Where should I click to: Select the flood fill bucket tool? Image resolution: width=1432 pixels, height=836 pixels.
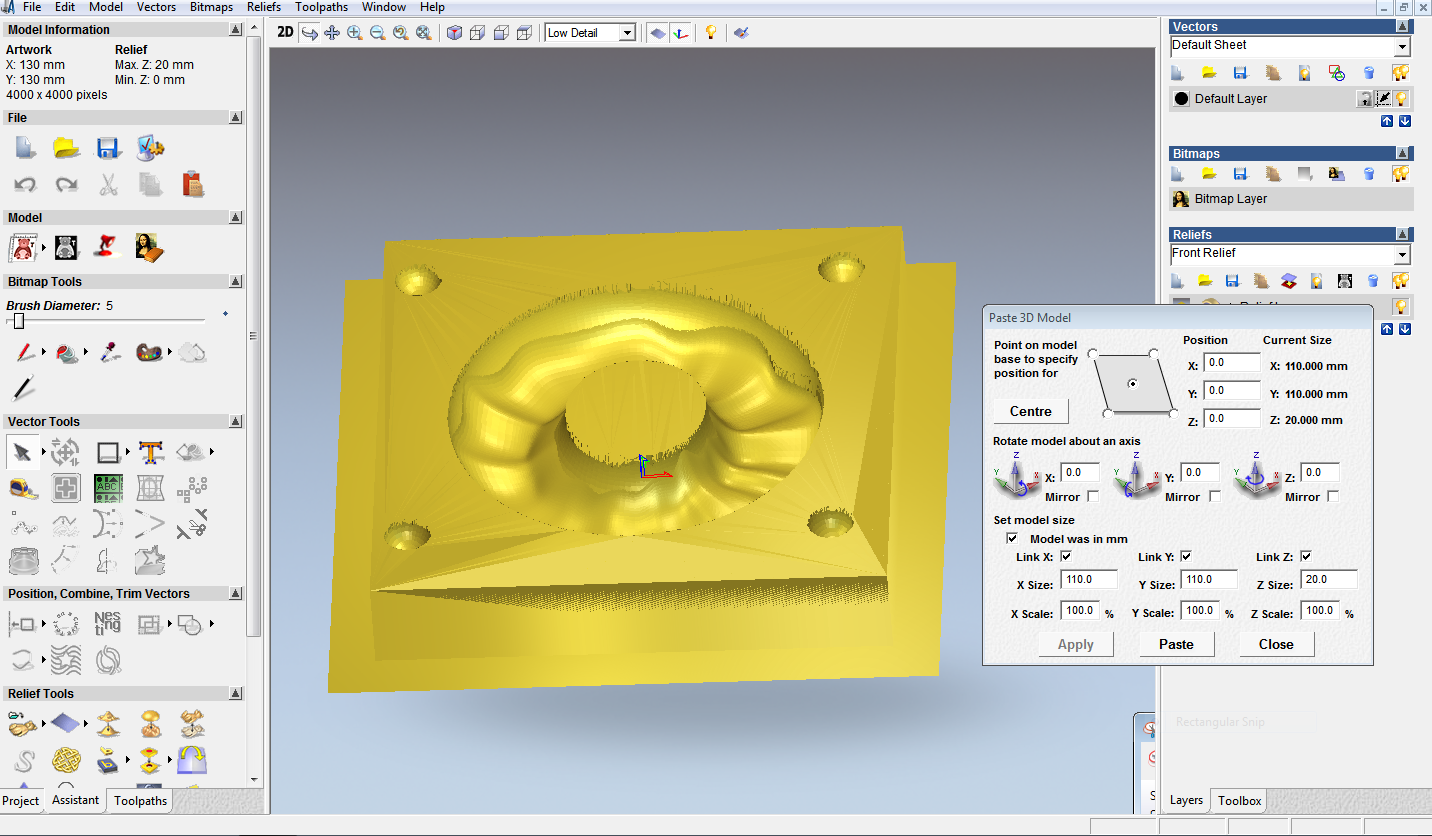68,352
